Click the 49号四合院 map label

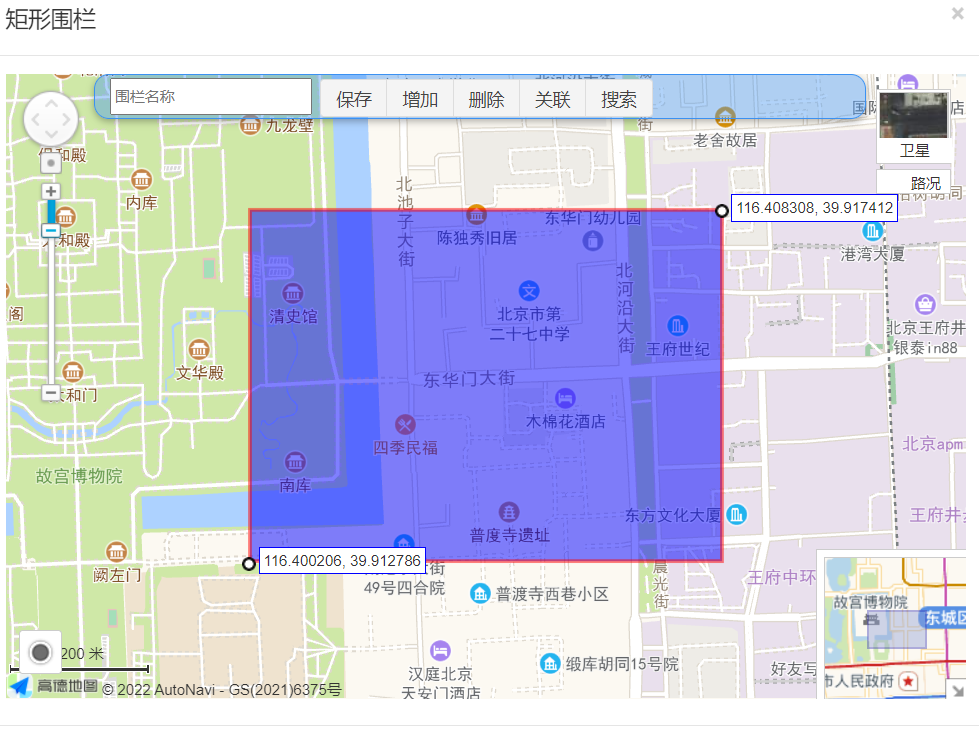(405, 588)
